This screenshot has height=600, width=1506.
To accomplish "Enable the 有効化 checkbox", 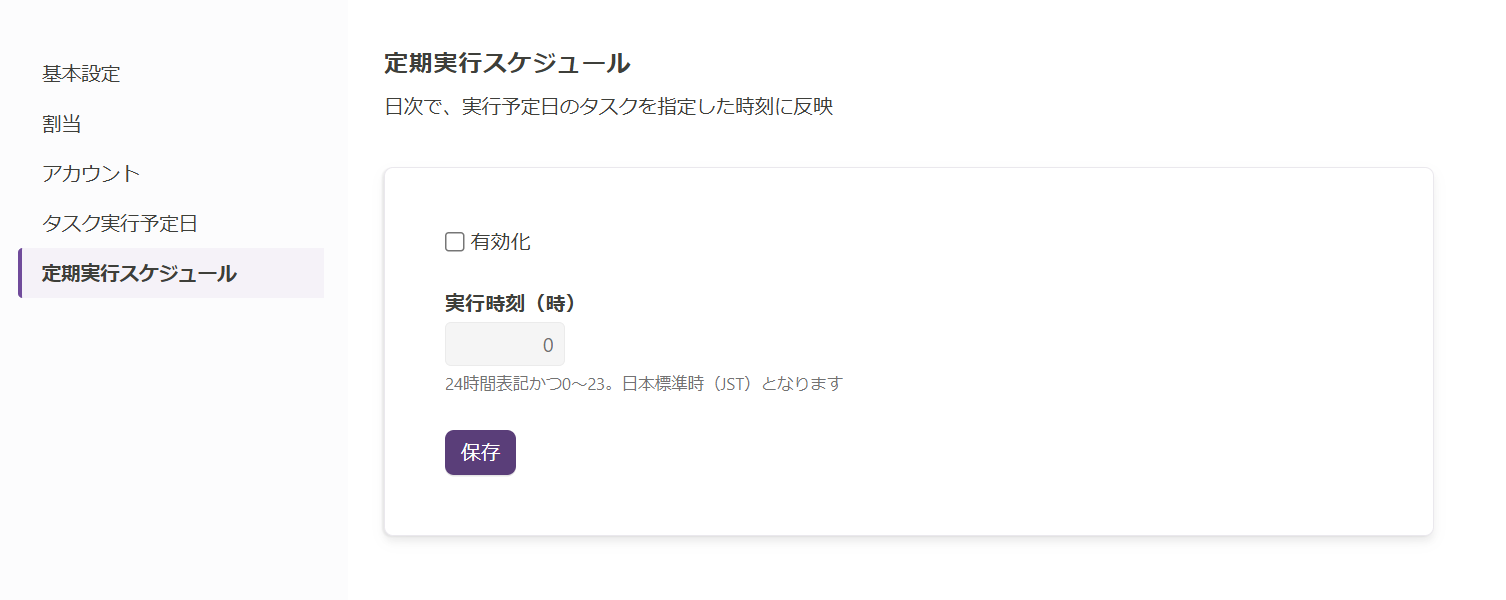I will pos(455,242).
